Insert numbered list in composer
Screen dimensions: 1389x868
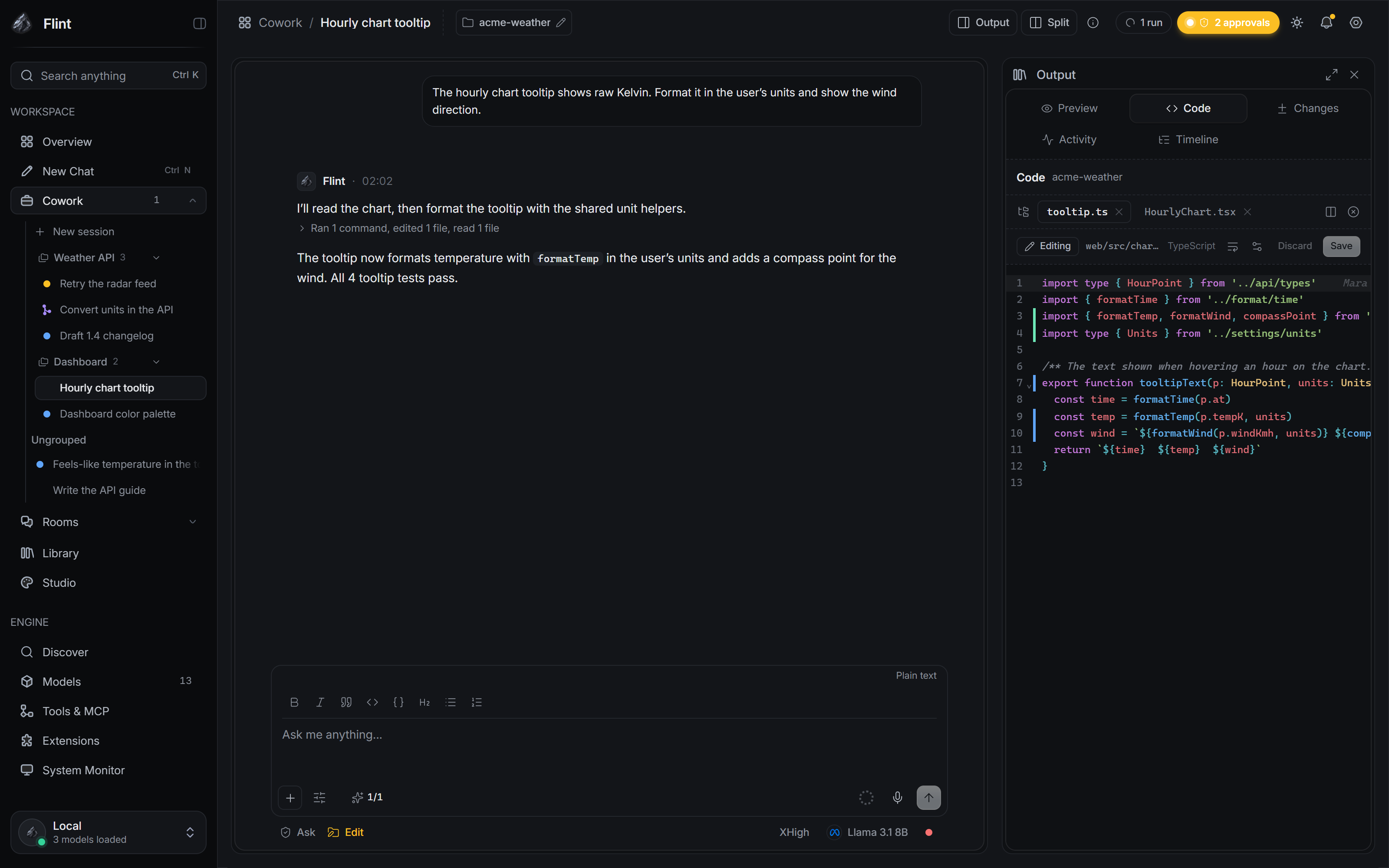pyautogui.click(x=477, y=702)
